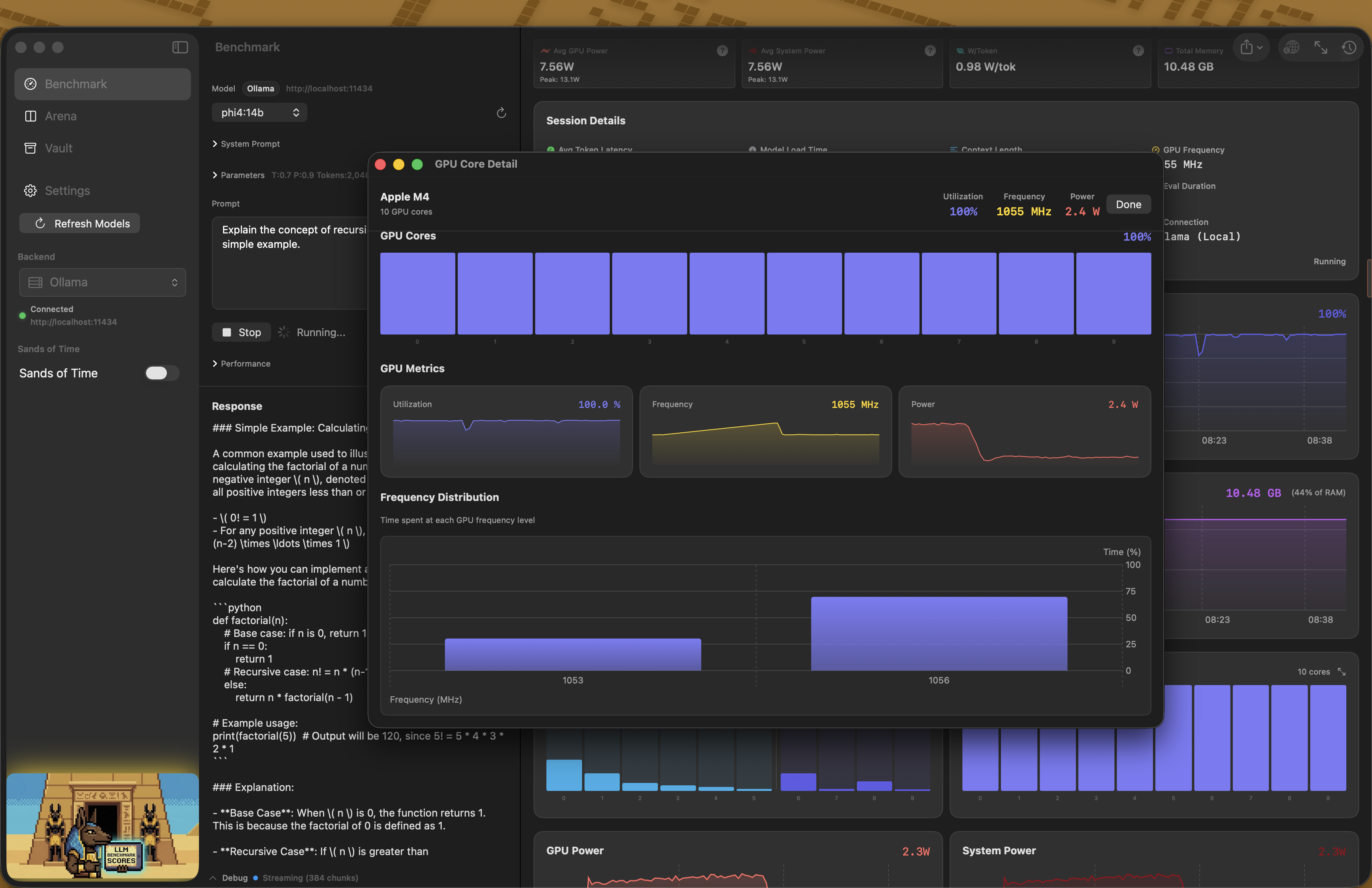This screenshot has width=1372, height=888.
Task: Click the 1056 MHz distribution bar
Action: [939, 634]
